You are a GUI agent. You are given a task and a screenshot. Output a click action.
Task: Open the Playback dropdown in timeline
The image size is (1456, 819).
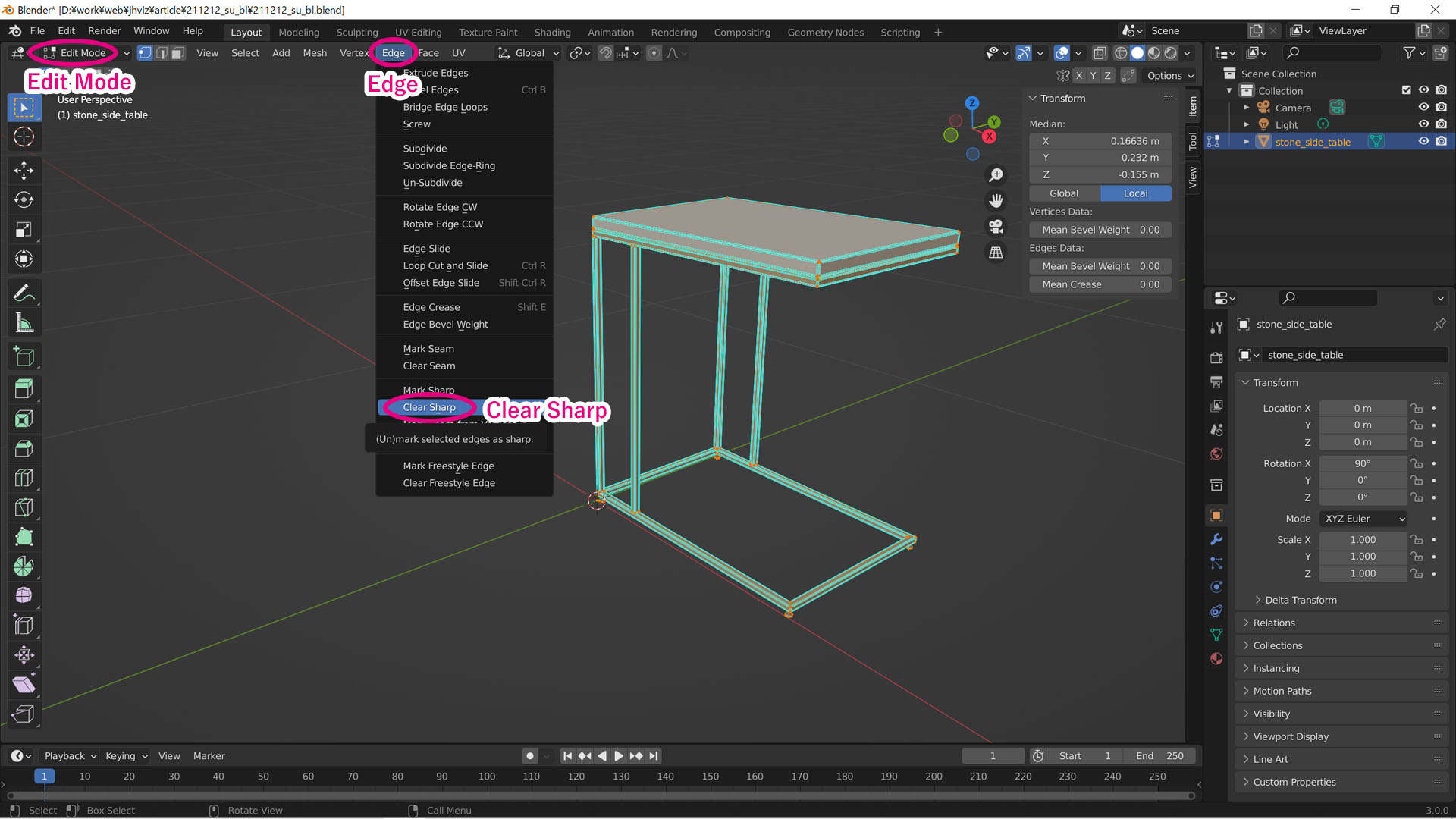coord(71,756)
